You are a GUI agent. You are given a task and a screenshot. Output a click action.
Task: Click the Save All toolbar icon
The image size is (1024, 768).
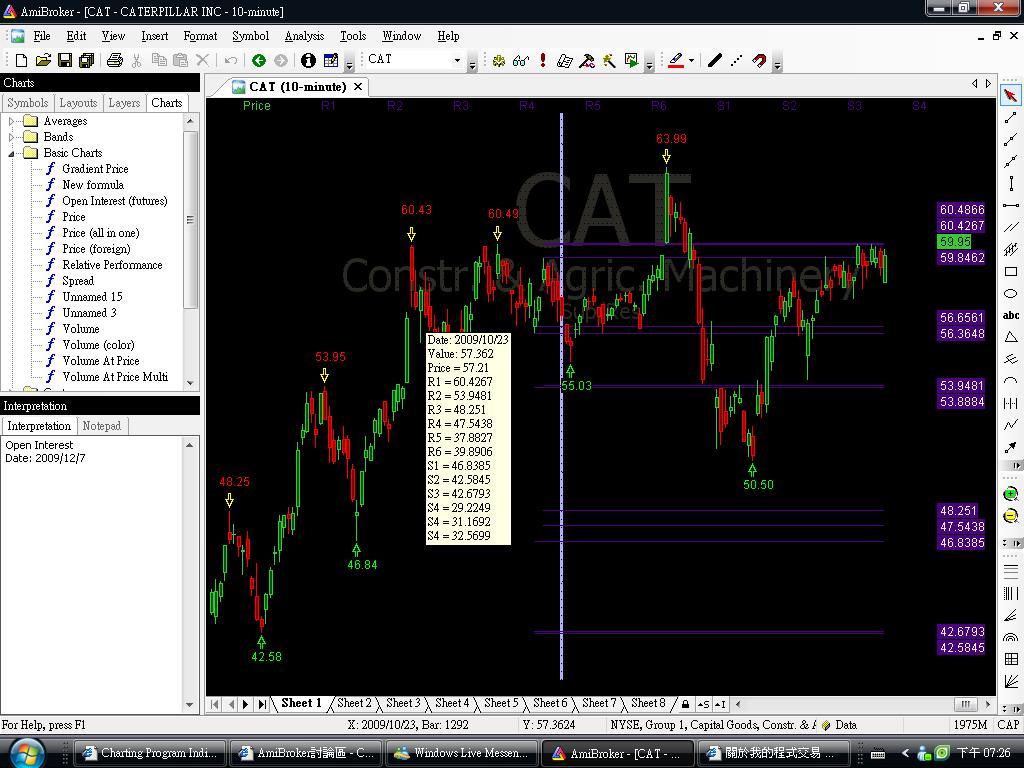click(x=86, y=61)
